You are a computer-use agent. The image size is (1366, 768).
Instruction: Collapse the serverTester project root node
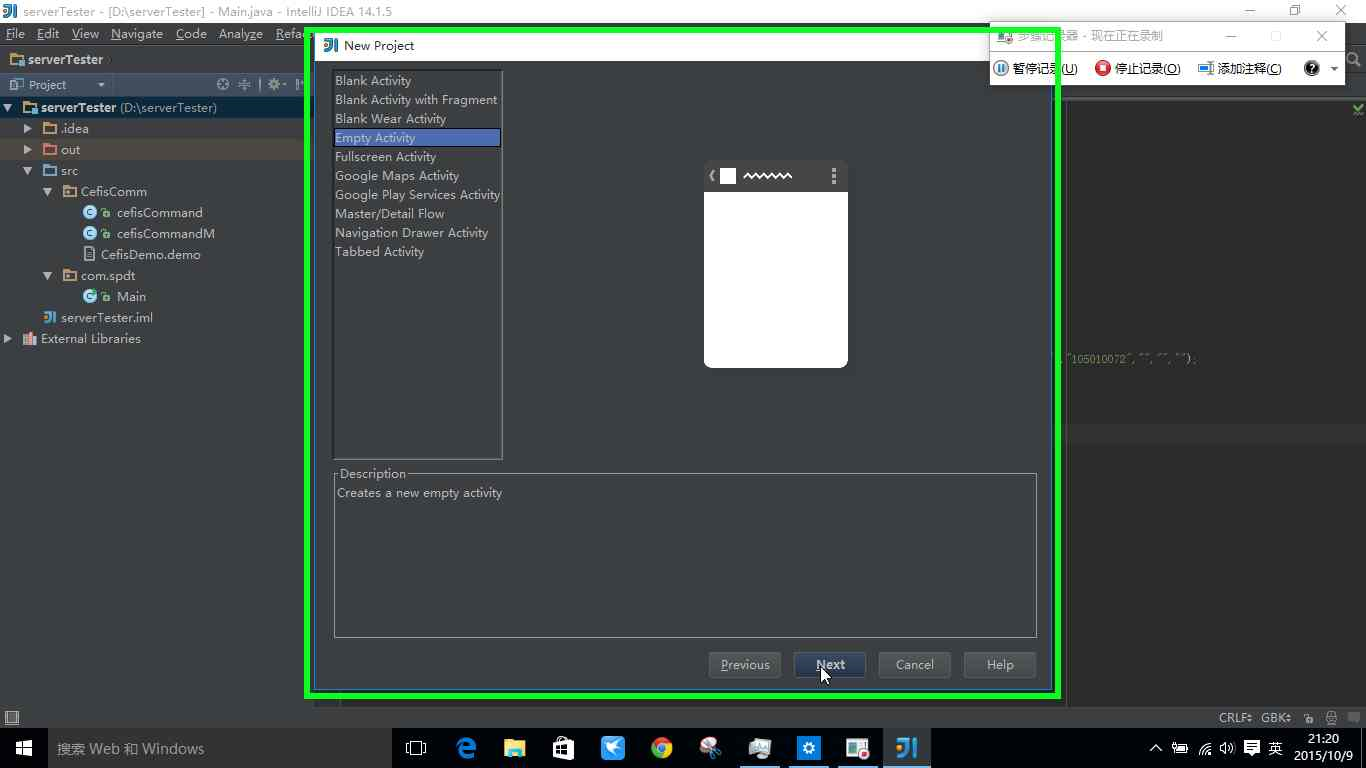coord(8,107)
